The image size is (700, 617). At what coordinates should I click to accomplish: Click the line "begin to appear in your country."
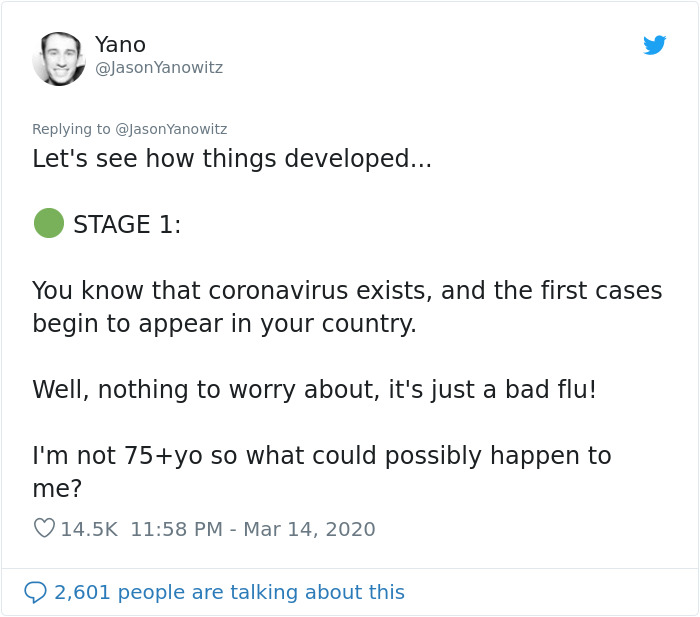[x=224, y=324]
